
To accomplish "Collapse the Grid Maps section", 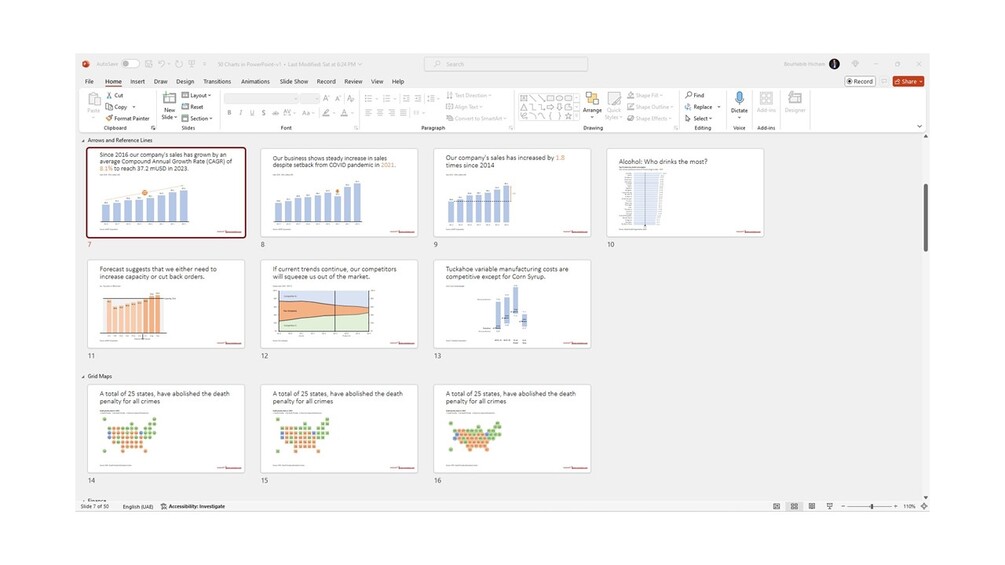I will tap(83, 377).
